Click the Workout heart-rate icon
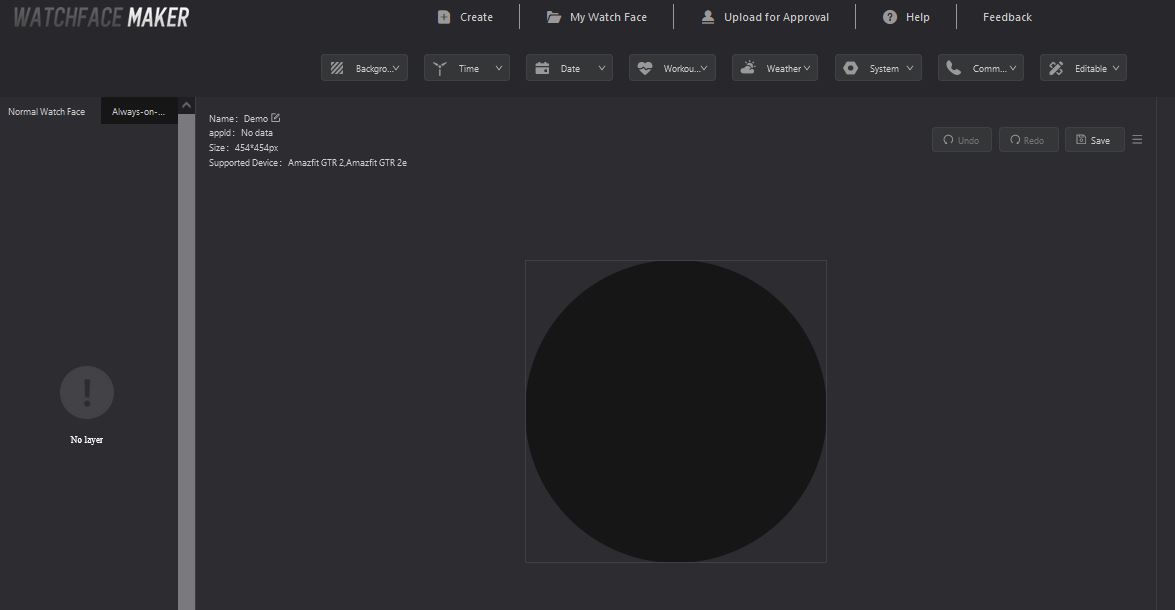The height and width of the screenshot is (610, 1175). pos(644,68)
